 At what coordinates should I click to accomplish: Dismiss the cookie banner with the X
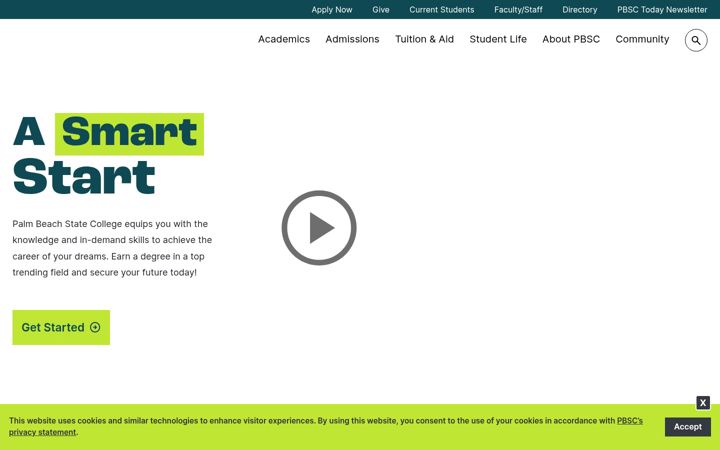[x=703, y=403]
